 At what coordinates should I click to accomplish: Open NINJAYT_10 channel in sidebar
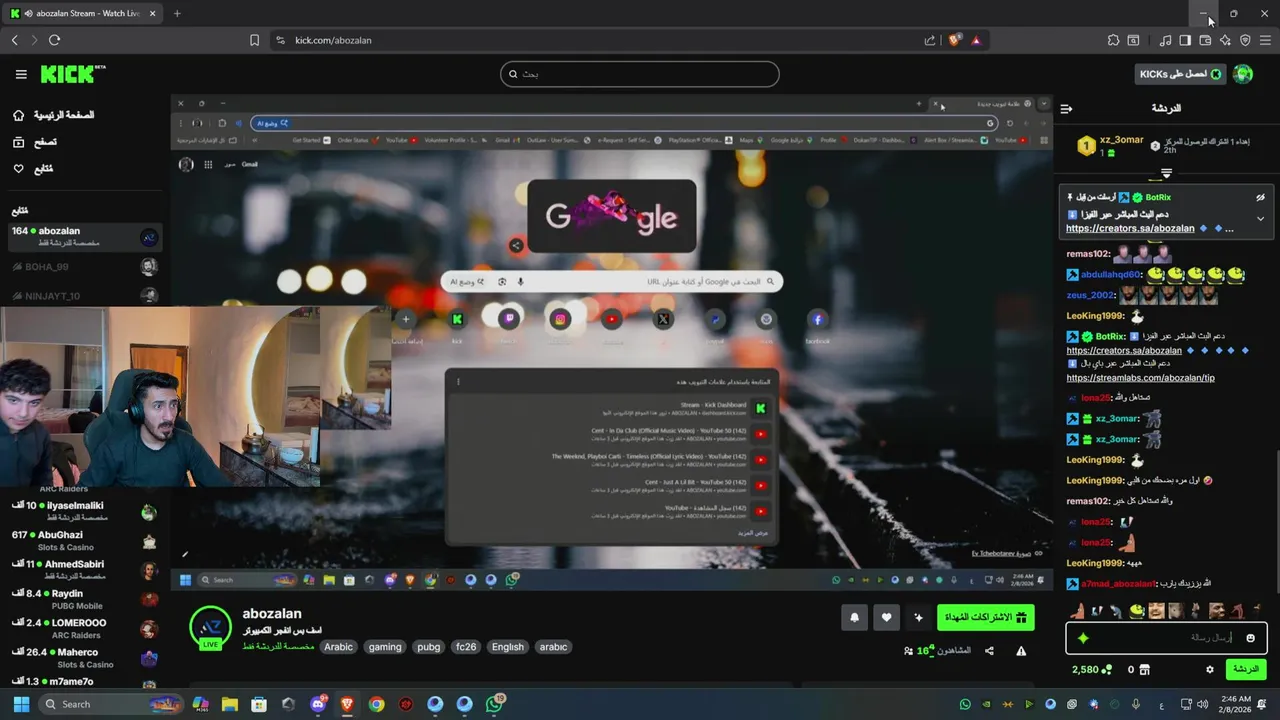(84, 296)
